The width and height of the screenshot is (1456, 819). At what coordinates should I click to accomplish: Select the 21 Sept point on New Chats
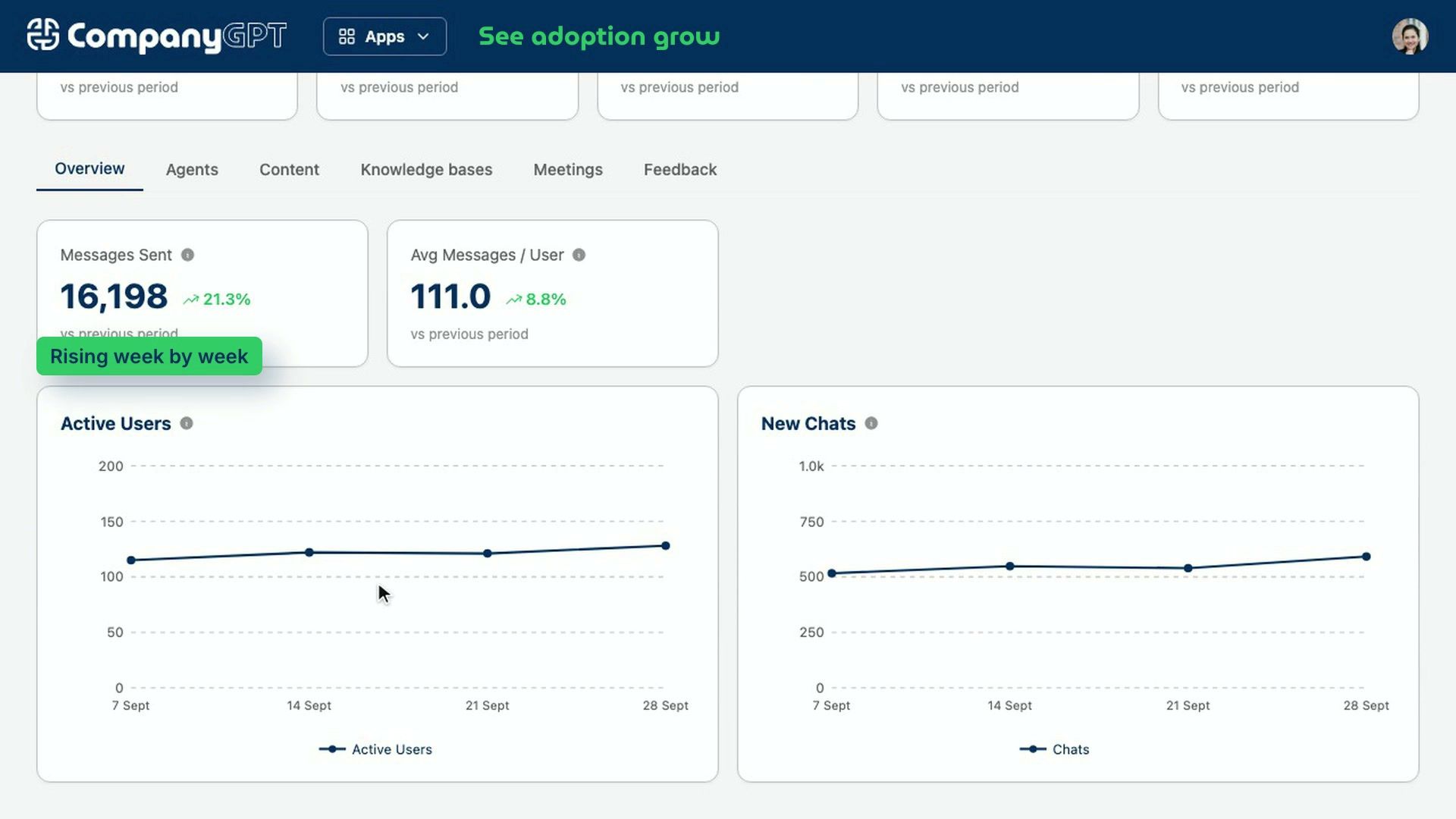1188,568
